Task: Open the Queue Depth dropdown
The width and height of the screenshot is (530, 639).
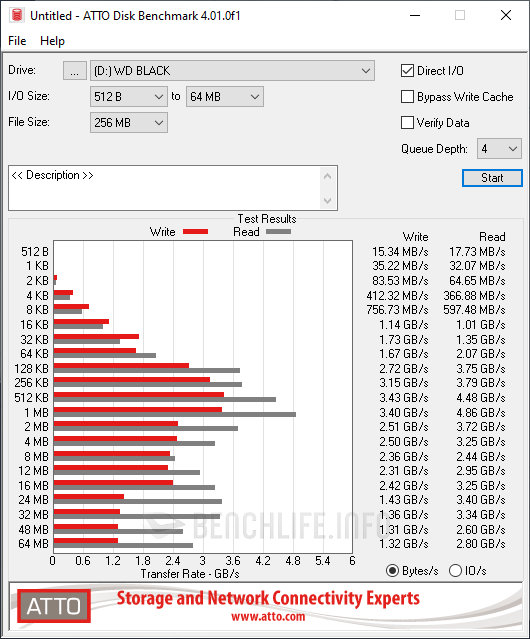Action: click(499, 149)
